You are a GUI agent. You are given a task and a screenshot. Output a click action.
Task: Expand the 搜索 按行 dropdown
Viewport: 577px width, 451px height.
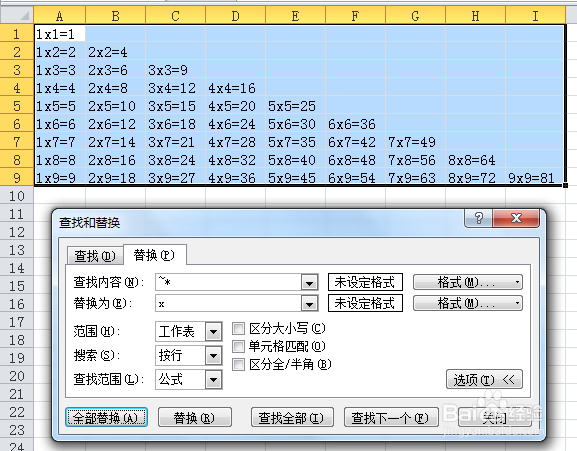click(x=213, y=356)
